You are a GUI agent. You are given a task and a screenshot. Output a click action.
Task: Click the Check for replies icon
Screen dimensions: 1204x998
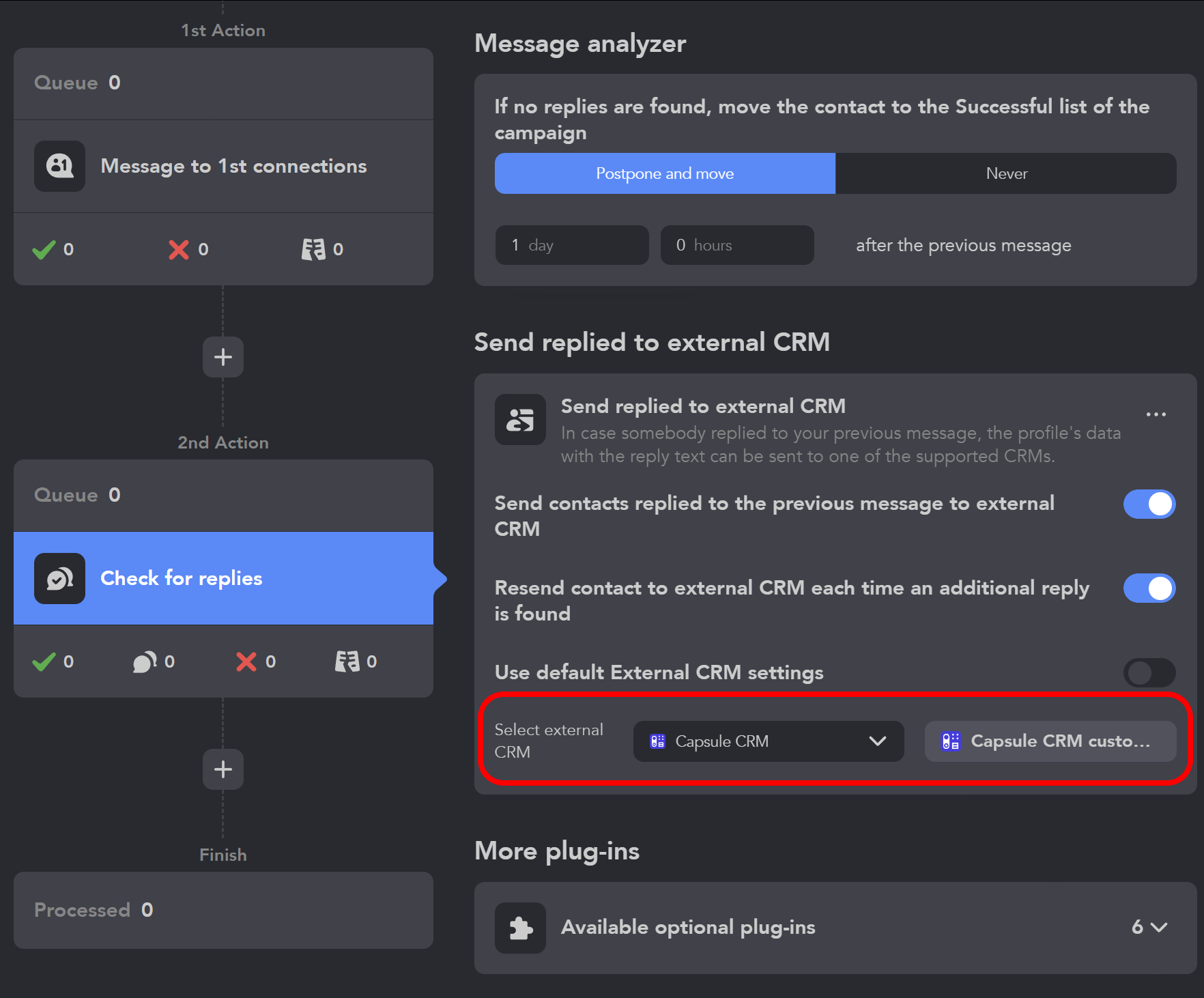[x=59, y=578]
